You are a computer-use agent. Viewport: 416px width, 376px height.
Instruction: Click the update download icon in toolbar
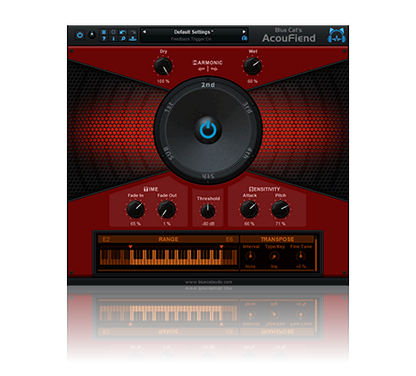point(133,39)
